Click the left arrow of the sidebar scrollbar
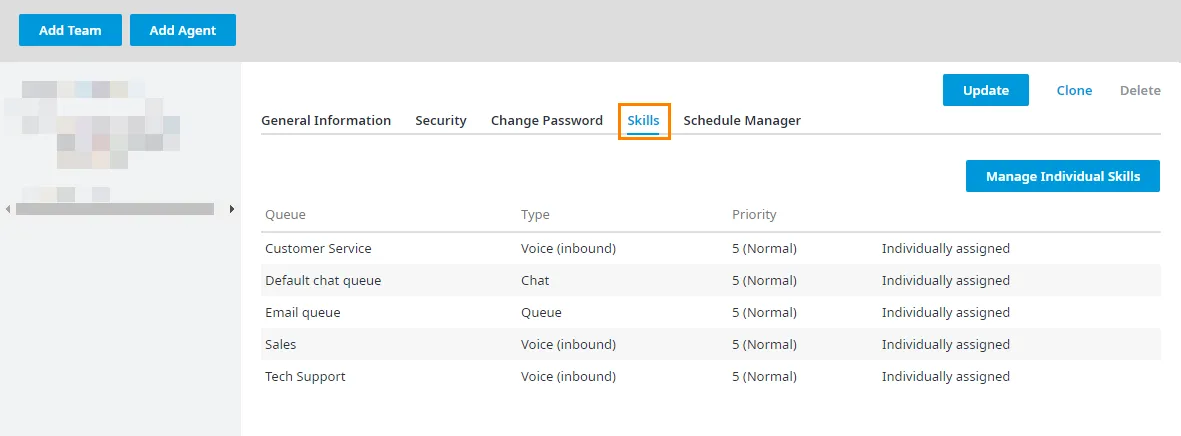 click(8, 209)
